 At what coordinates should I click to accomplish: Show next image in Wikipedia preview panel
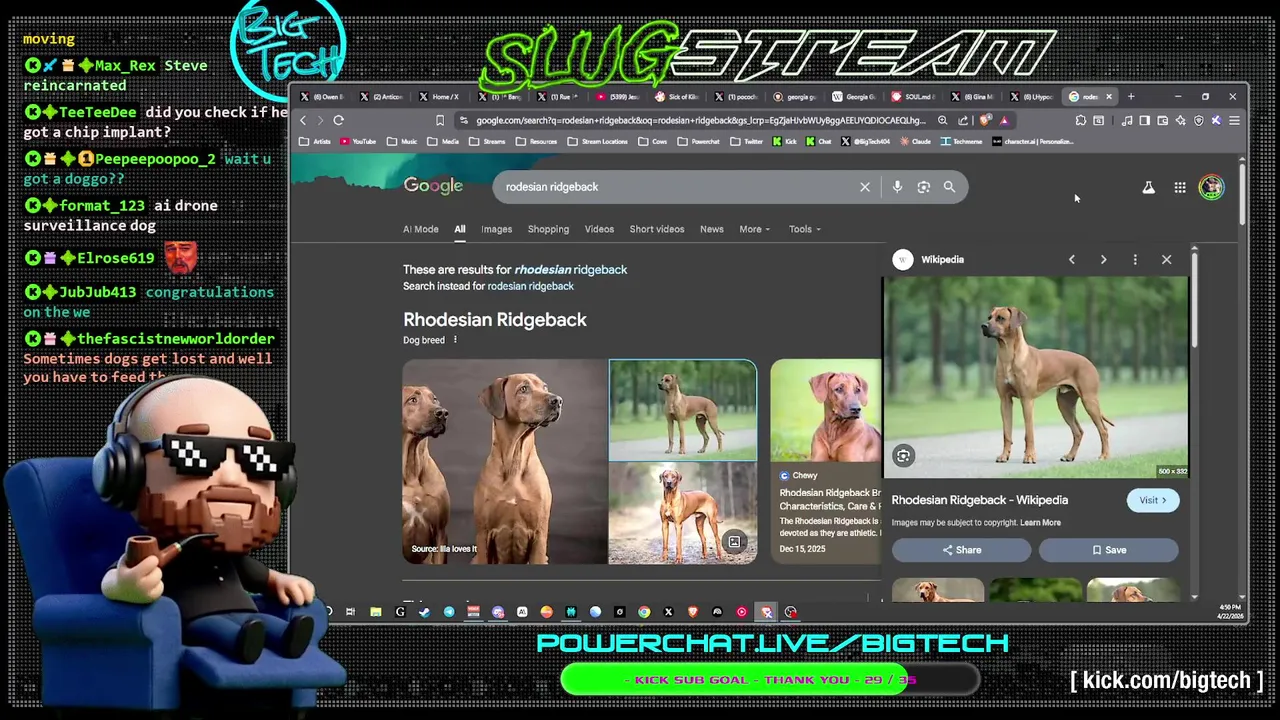1103,260
